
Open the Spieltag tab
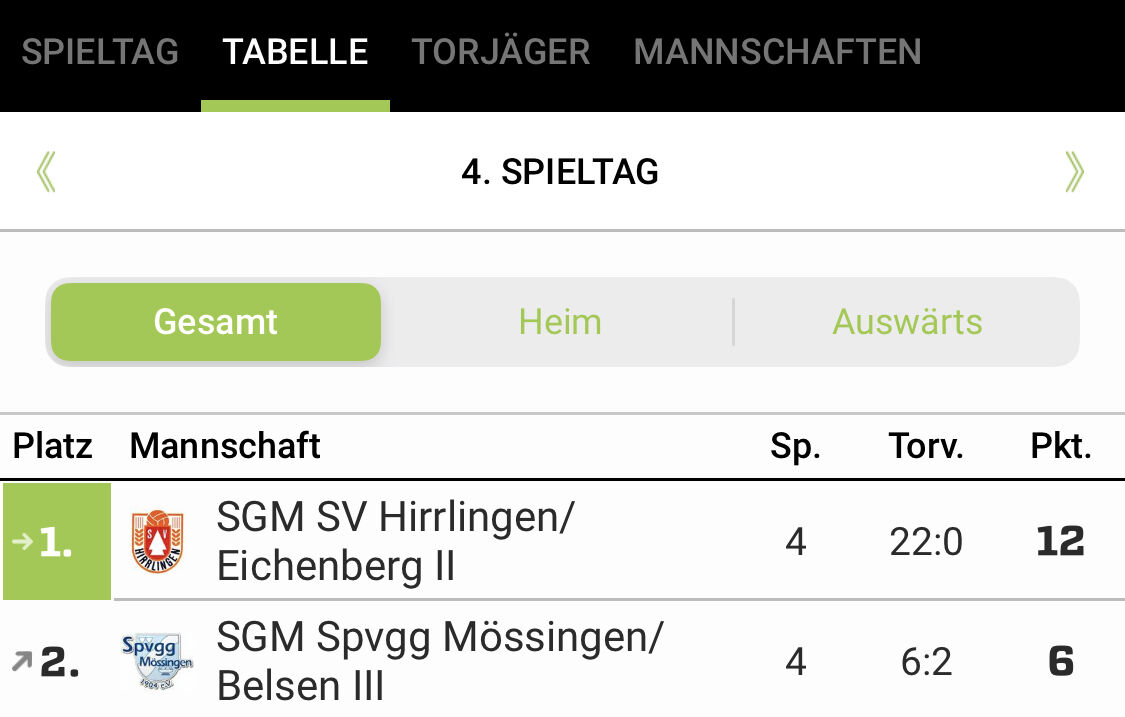pos(100,52)
